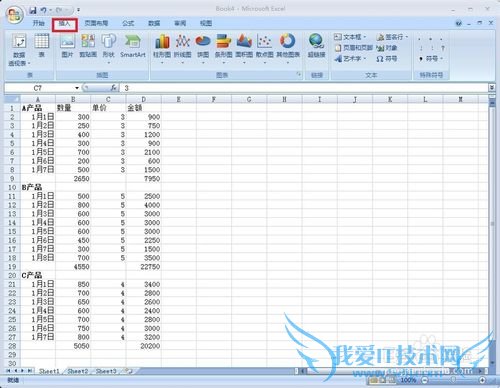Zoom out with the minus button
The height and width of the screenshot is (388, 500).
pos(425,380)
